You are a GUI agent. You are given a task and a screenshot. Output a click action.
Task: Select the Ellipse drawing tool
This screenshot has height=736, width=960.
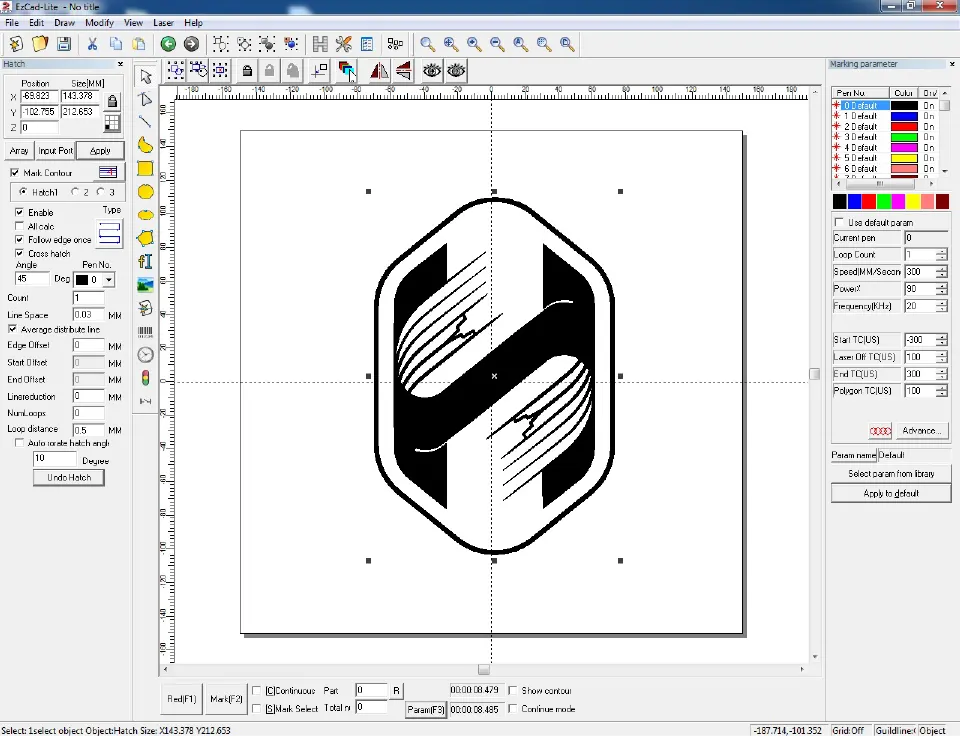pos(145,215)
